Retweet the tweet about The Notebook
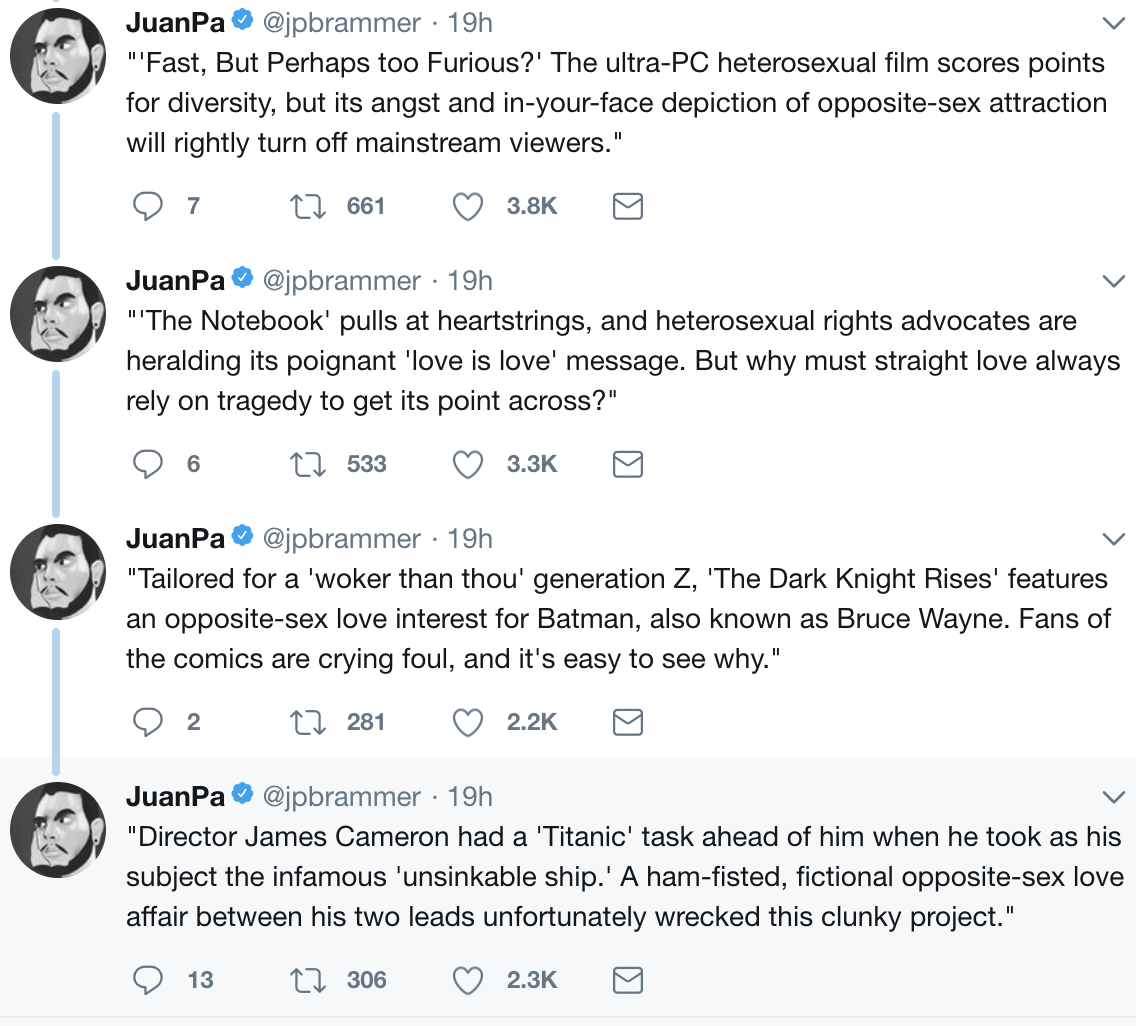Image resolution: width=1136 pixels, height=1026 pixels. click(301, 465)
